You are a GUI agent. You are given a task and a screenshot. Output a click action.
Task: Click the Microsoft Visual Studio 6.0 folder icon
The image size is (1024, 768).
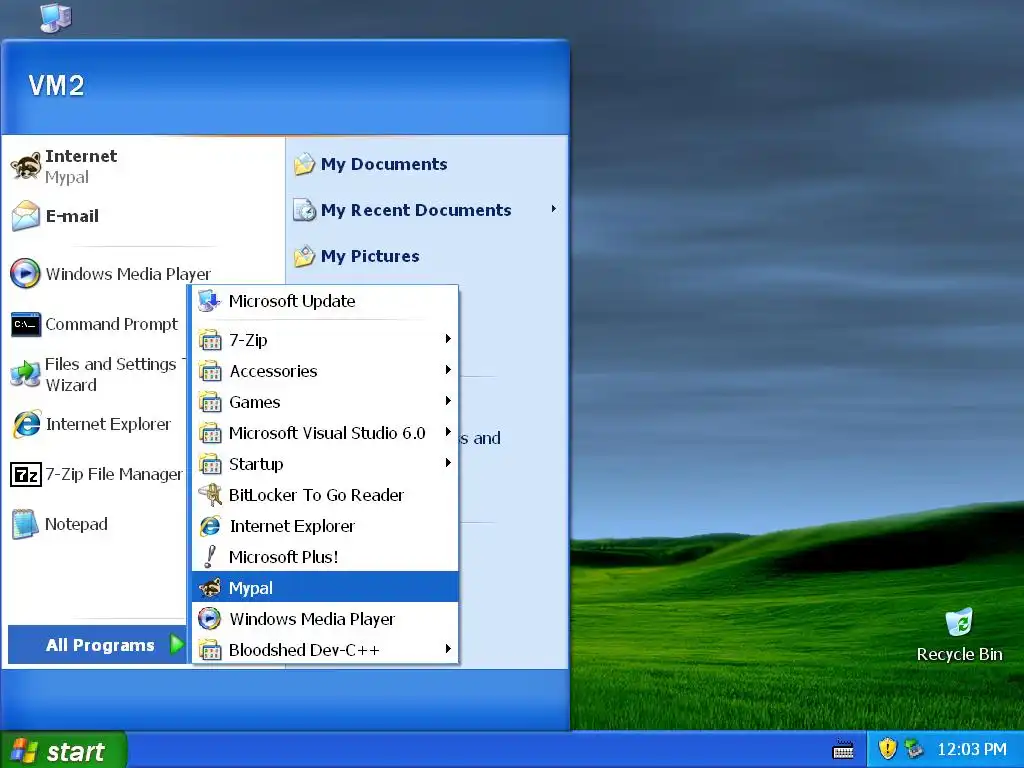coord(210,433)
